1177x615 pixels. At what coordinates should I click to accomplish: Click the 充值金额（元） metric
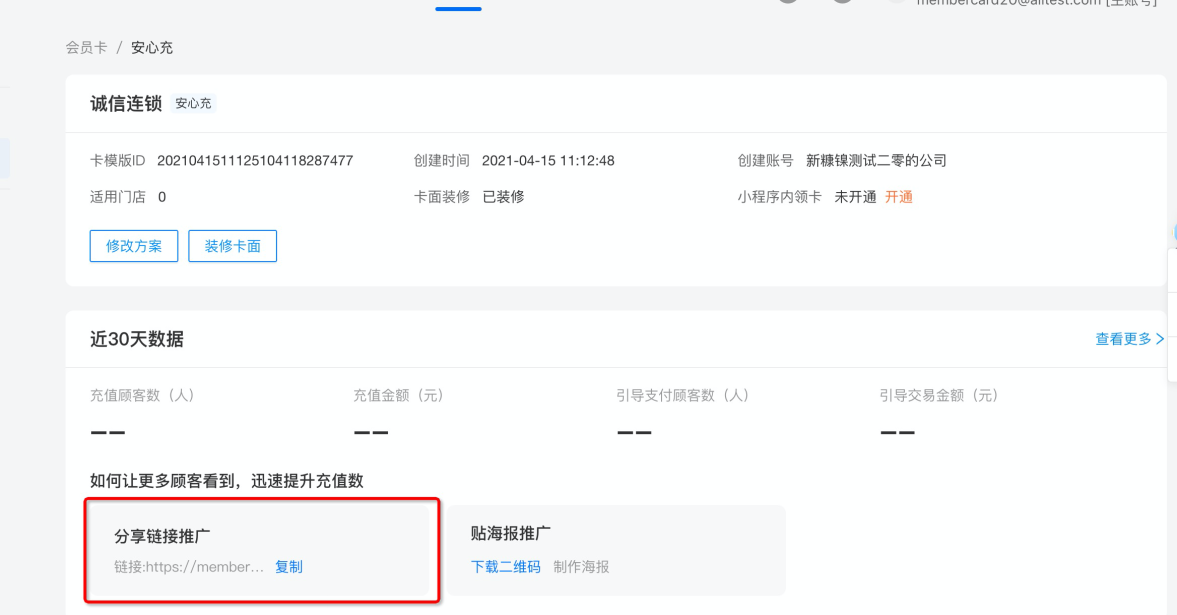pyautogui.click(x=399, y=396)
